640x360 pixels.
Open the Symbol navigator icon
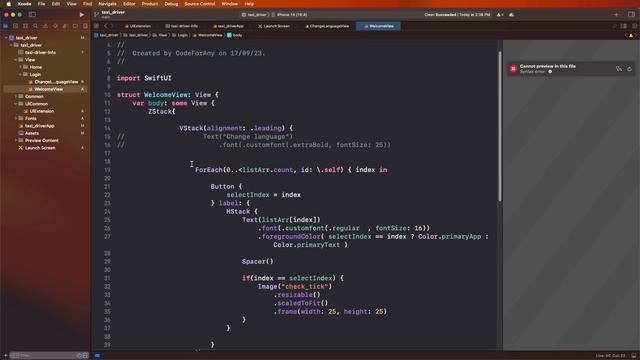[x=25, y=26]
